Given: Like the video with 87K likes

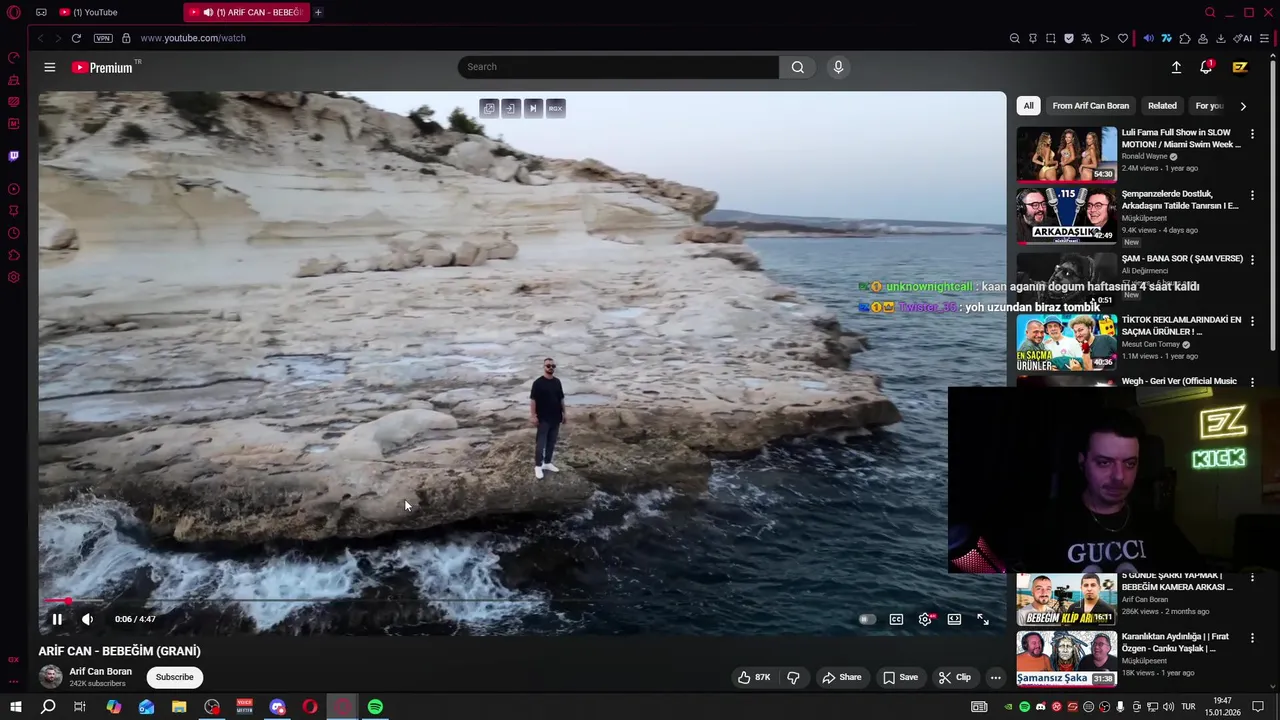Looking at the screenshot, I should click(753, 677).
